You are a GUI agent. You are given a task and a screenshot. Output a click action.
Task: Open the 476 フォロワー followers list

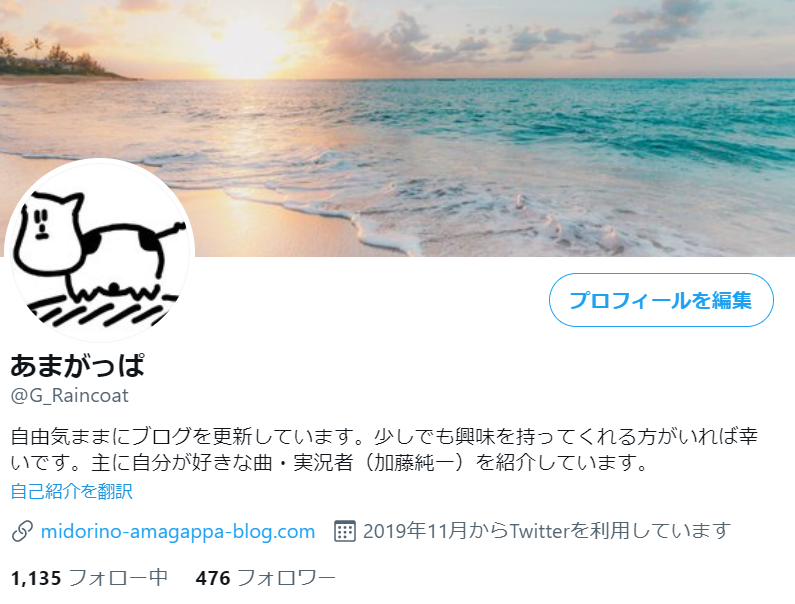point(266,578)
